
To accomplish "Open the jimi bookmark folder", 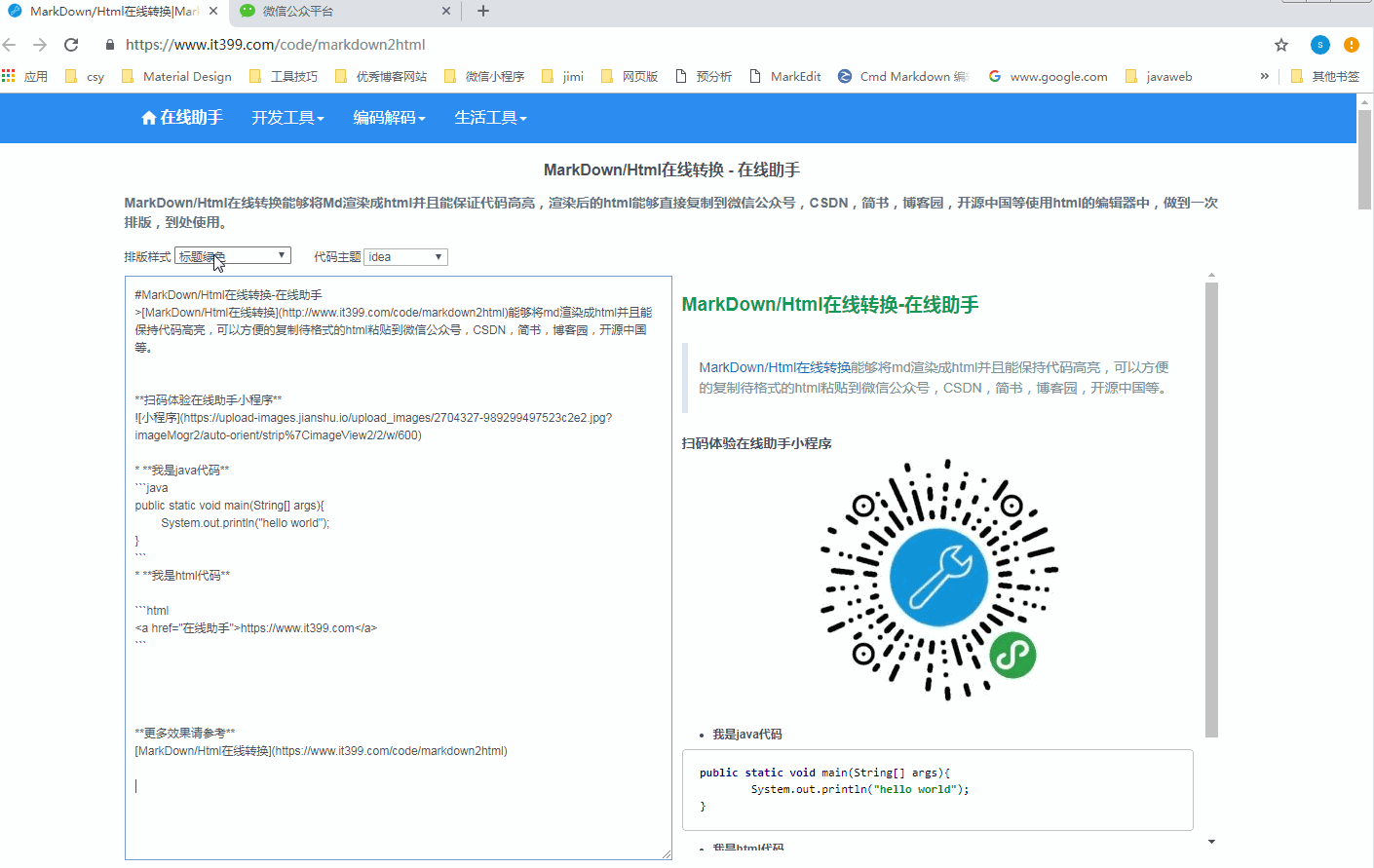I will click(x=562, y=76).
